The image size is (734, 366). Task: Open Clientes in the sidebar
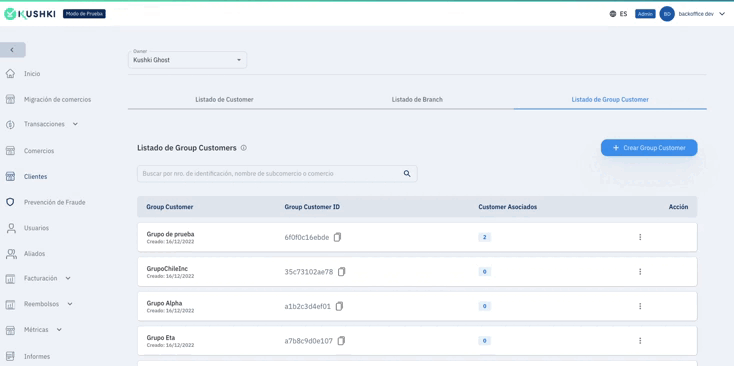click(x=36, y=177)
